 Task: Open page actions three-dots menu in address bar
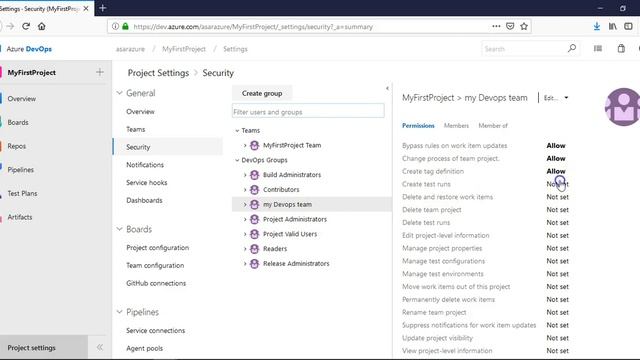click(496, 27)
